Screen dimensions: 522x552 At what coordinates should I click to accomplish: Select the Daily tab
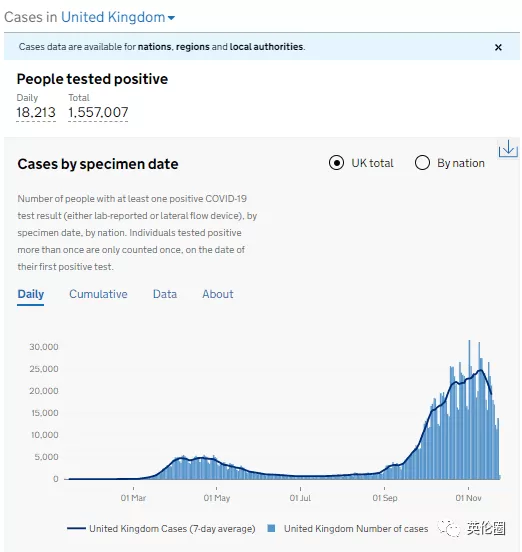(31, 294)
